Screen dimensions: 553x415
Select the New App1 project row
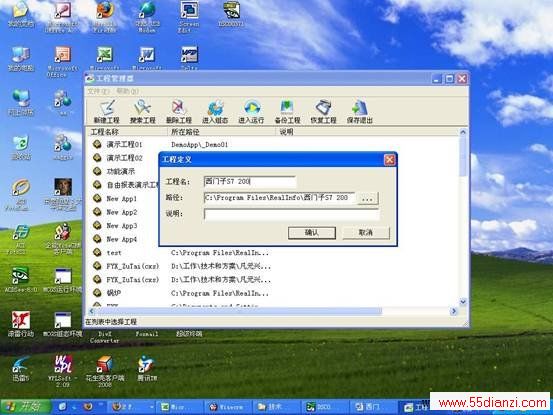[x=121, y=199]
